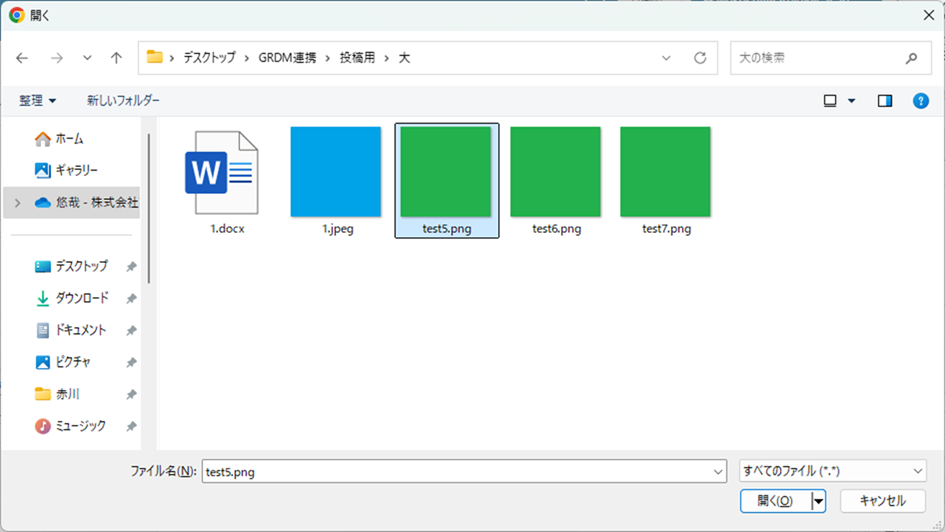Select the blue 1.jpeg thumbnail
This screenshot has width=945, height=532.
pos(336,172)
